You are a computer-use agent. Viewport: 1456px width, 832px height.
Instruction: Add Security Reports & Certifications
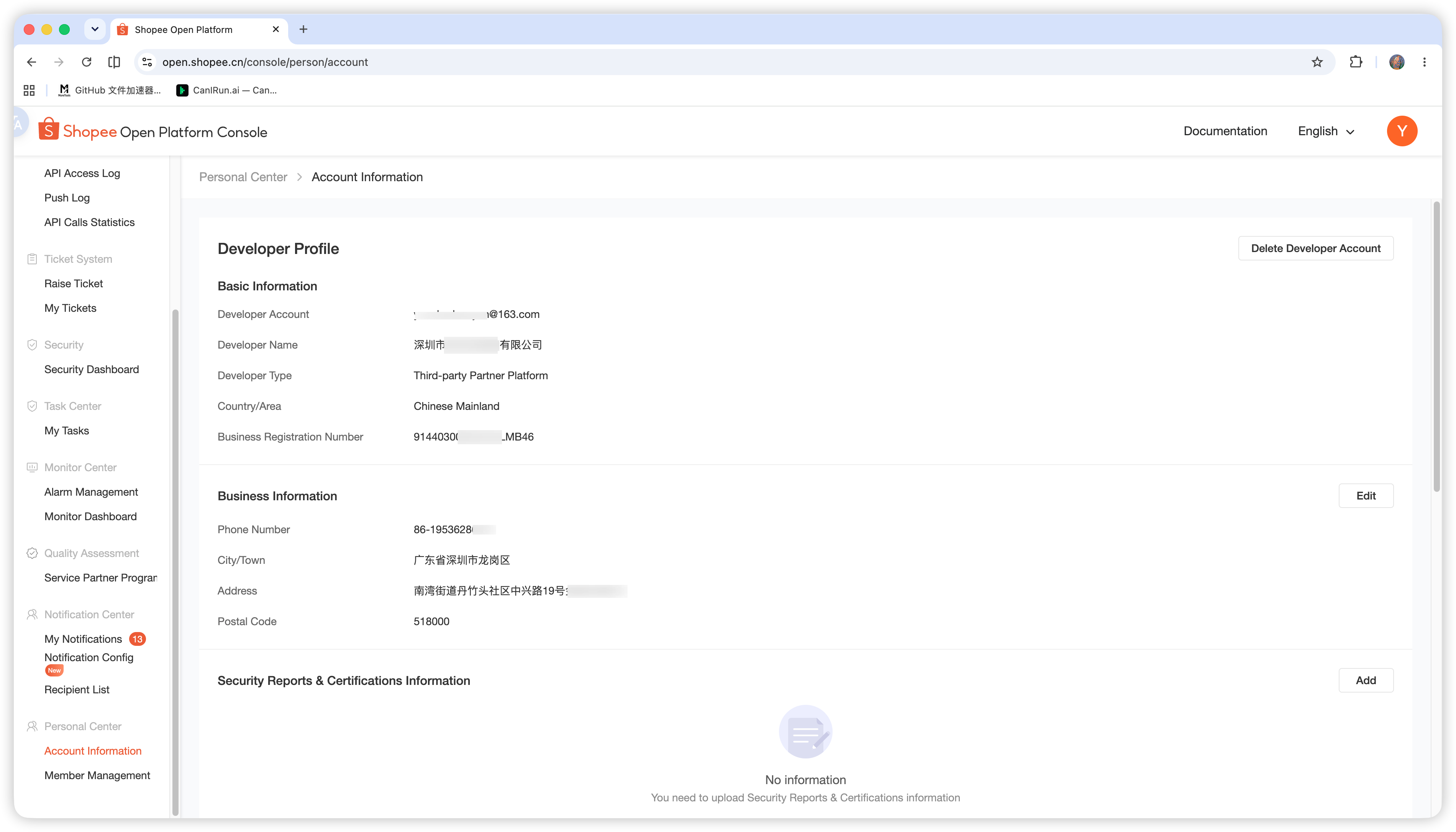tap(1366, 680)
